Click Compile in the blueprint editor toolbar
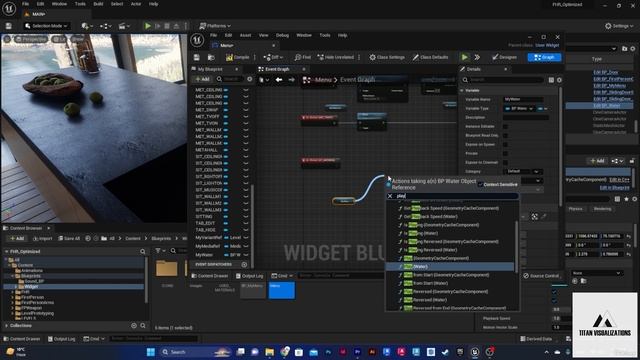This screenshot has width=640, height=360. click(x=238, y=57)
